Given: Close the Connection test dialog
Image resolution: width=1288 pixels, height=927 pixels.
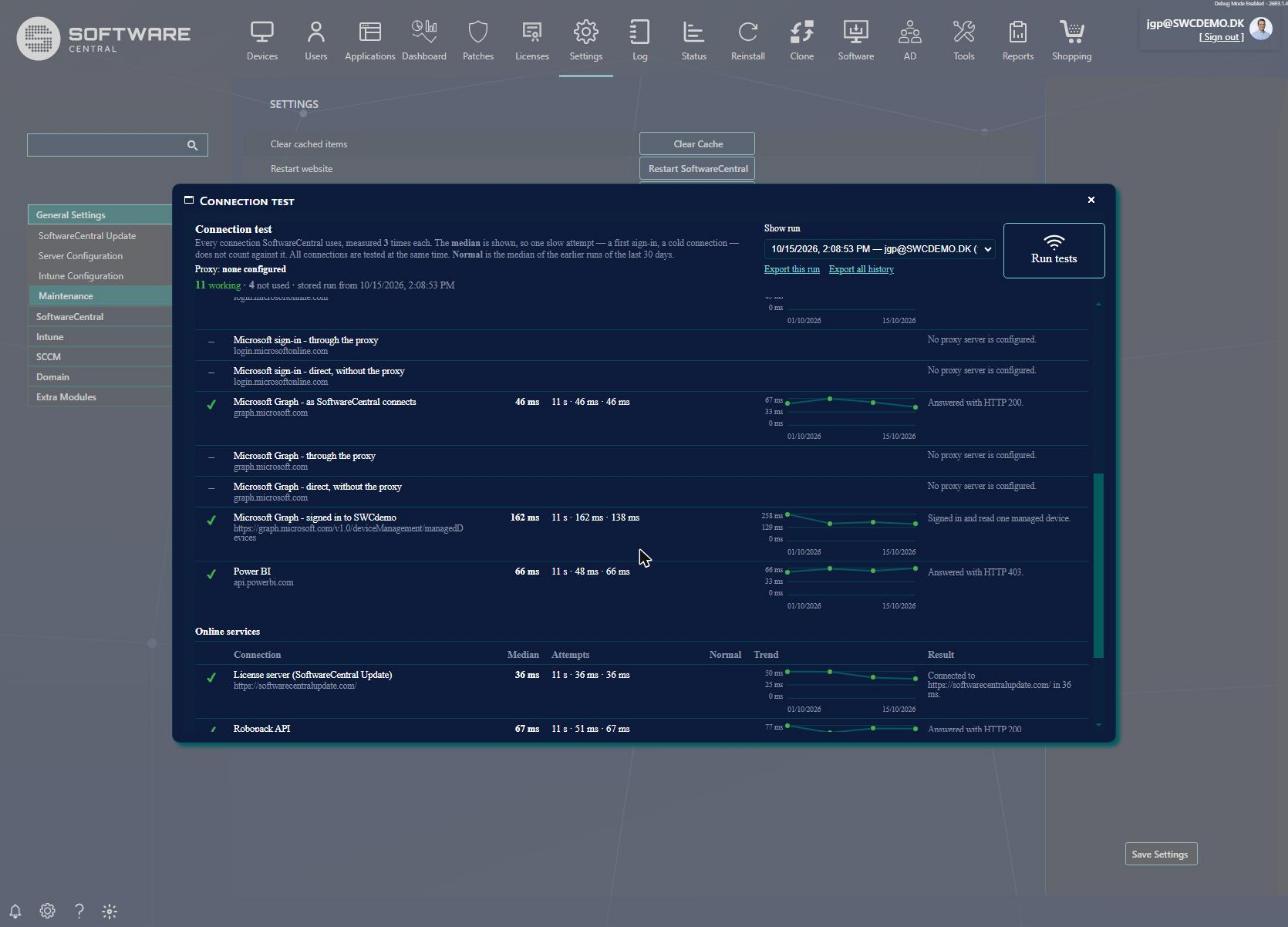Looking at the screenshot, I should (x=1091, y=200).
